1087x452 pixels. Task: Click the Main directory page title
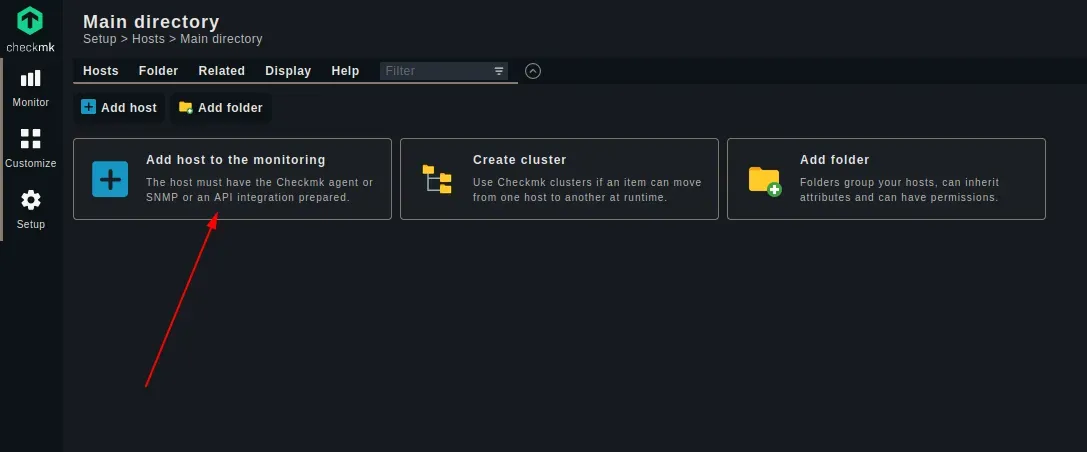(x=151, y=21)
